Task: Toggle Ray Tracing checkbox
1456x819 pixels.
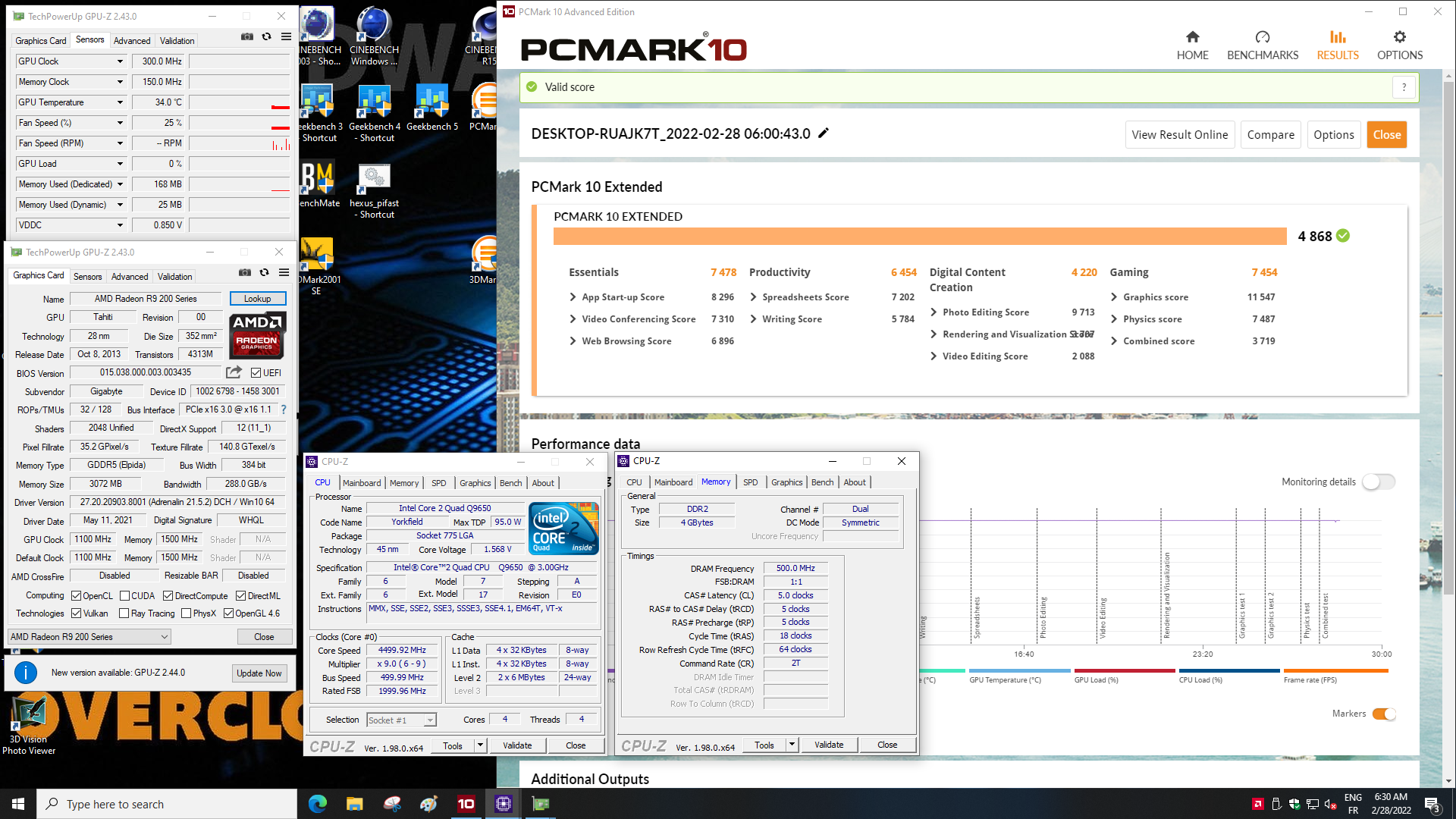Action: pyautogui.click(x=124, y=613)
